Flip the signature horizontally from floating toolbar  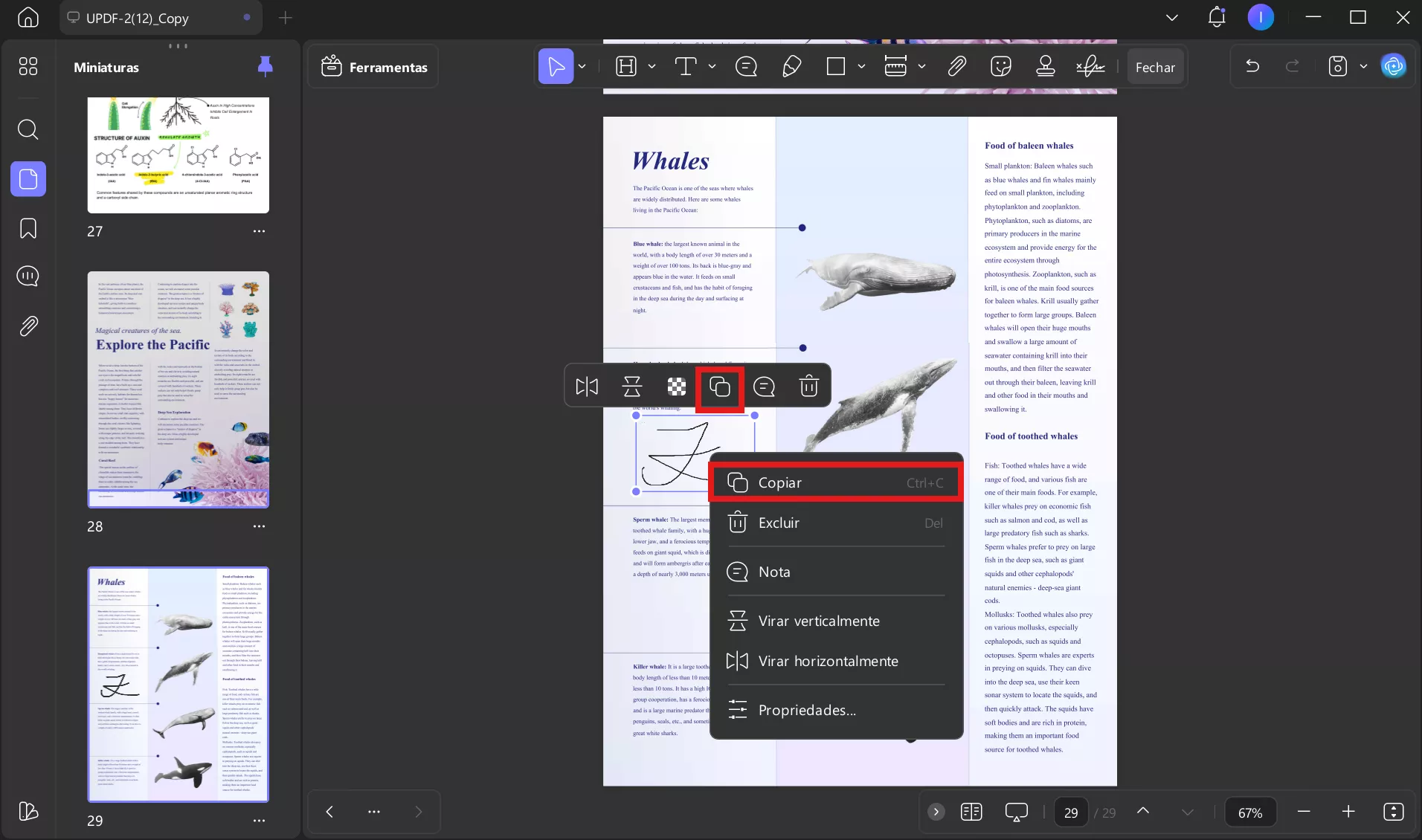pos(587,386)
